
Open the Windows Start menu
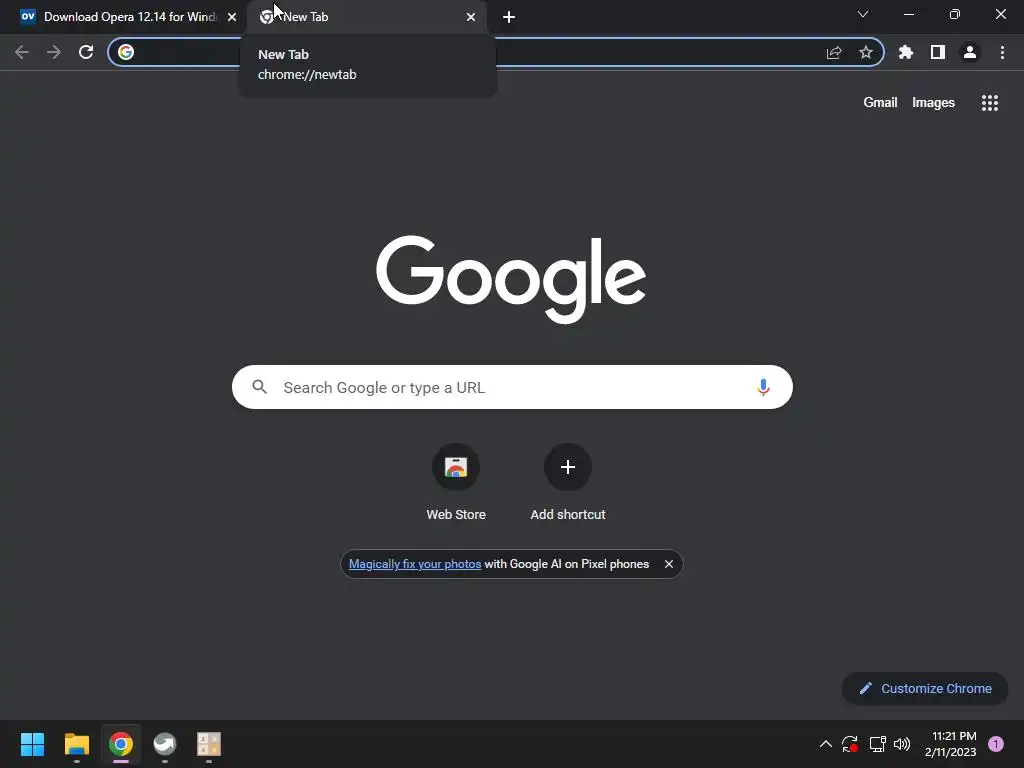pyautogui.click(x=32, y=744)
